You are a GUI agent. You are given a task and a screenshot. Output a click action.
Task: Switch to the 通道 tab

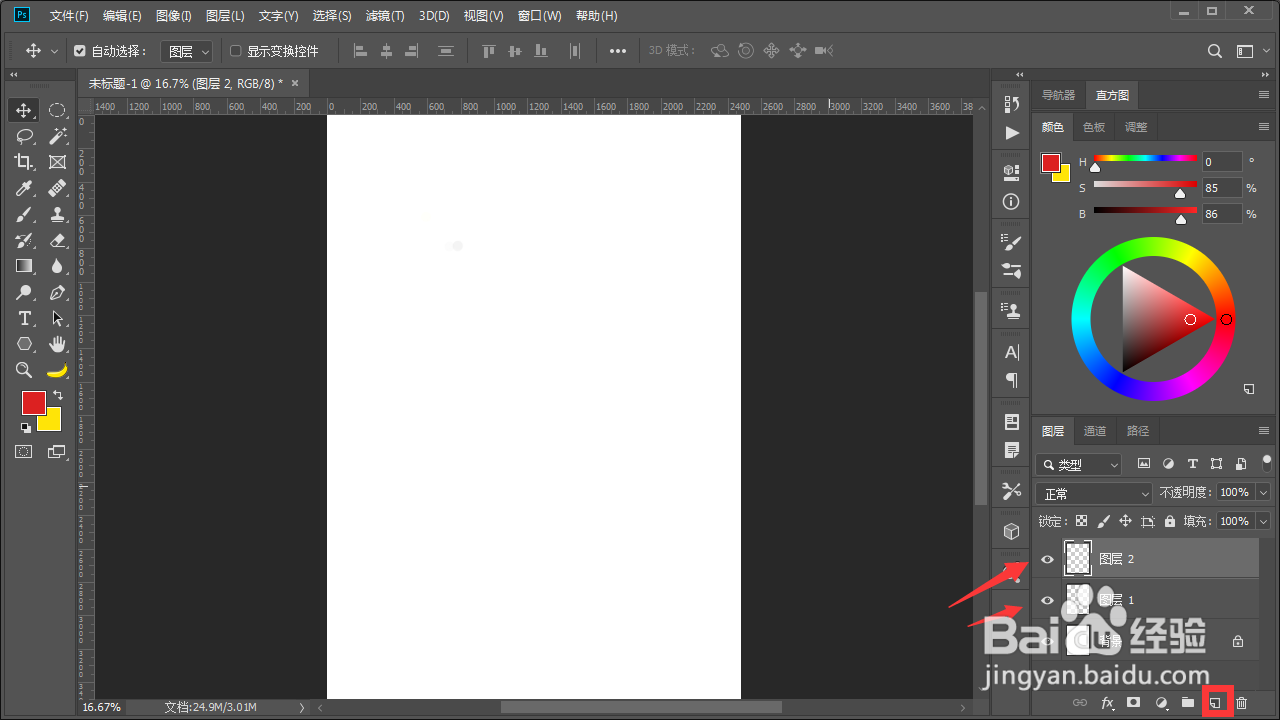[1095, 431]
